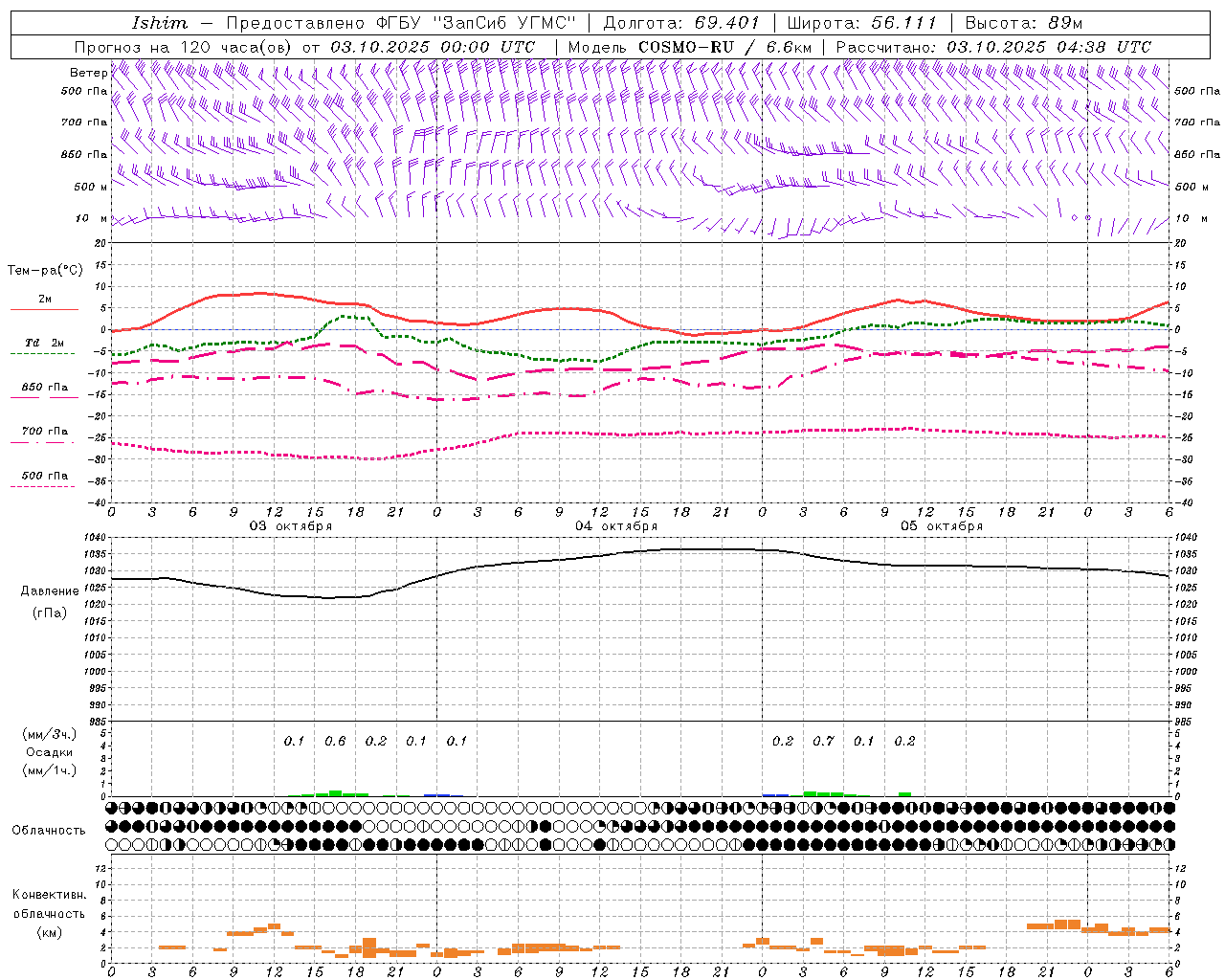Click the '850 гПа' temperature legend entry

point(45,388)
